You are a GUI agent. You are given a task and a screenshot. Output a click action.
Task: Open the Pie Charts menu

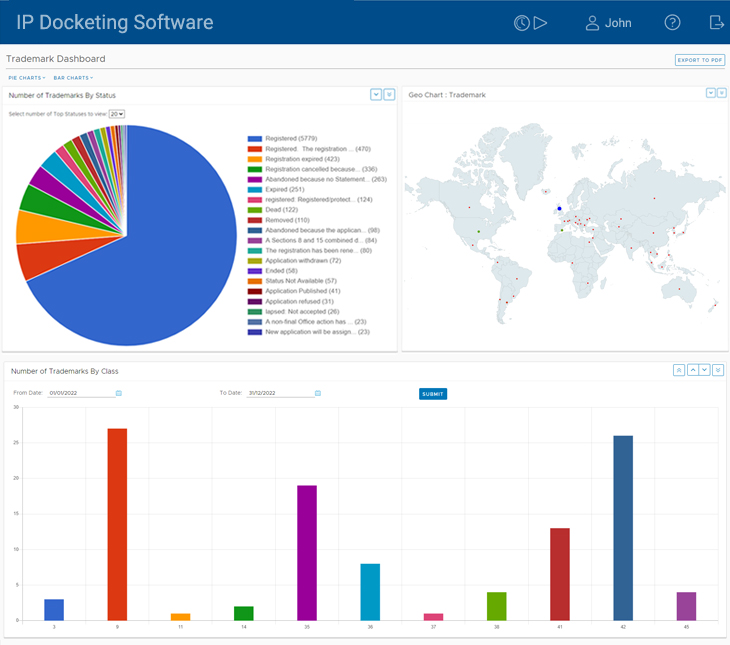[27, 77]
